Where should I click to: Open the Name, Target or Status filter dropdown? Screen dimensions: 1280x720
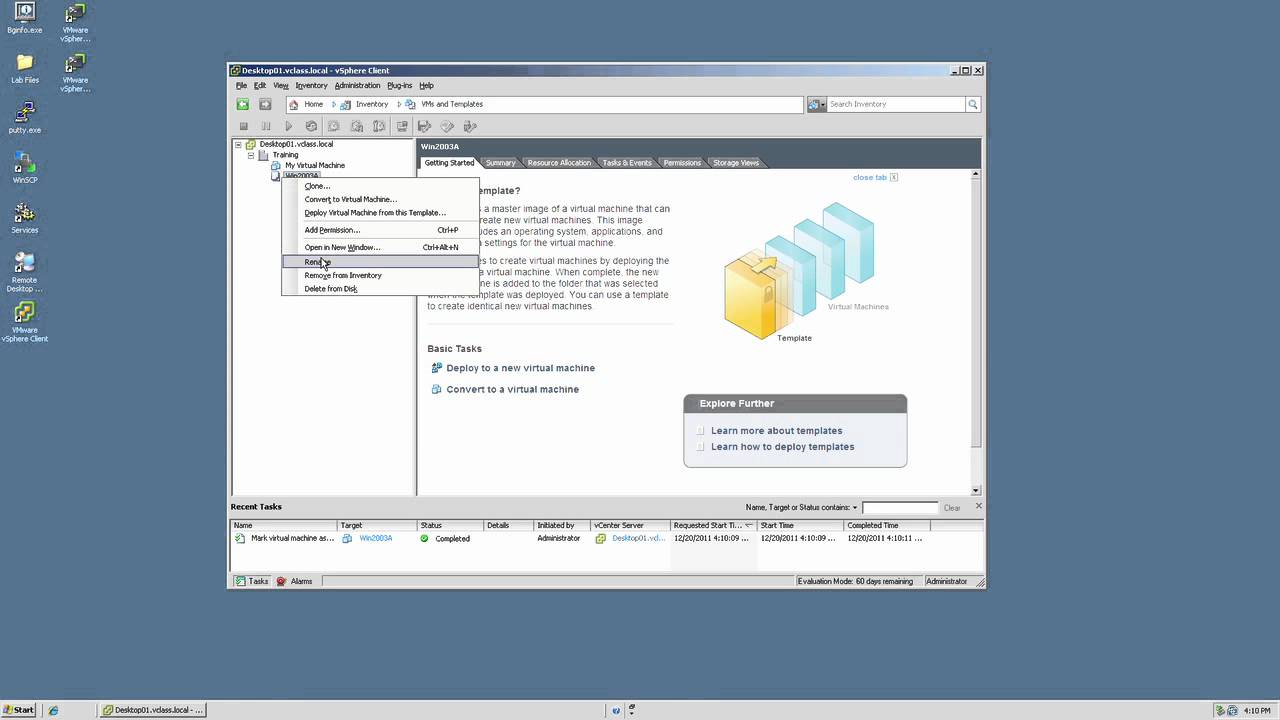[x=855, y=508]
